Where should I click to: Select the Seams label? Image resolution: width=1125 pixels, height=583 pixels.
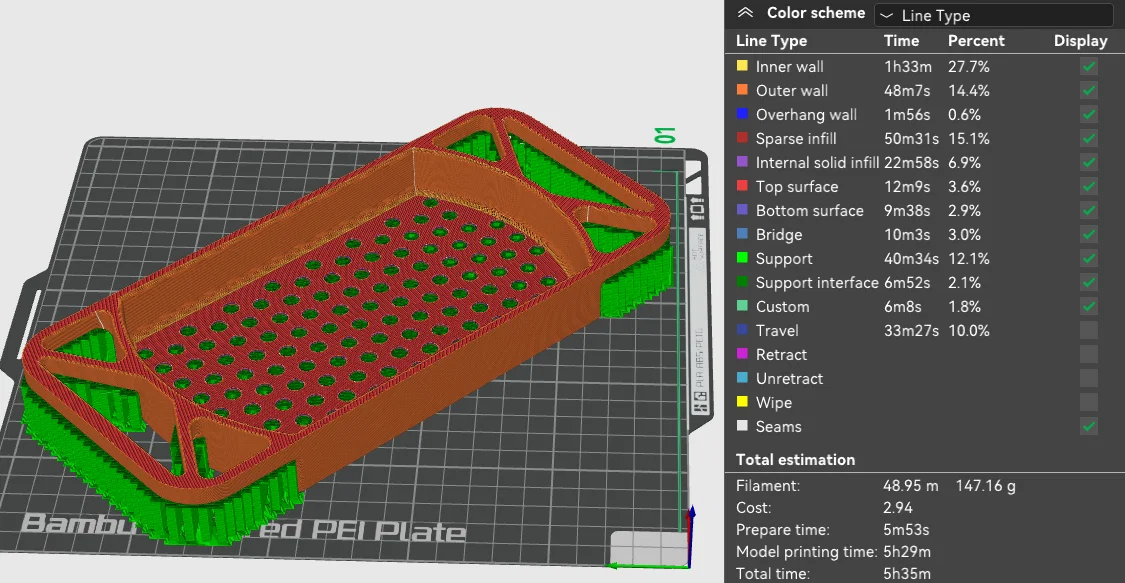click(x=778, y=427)
